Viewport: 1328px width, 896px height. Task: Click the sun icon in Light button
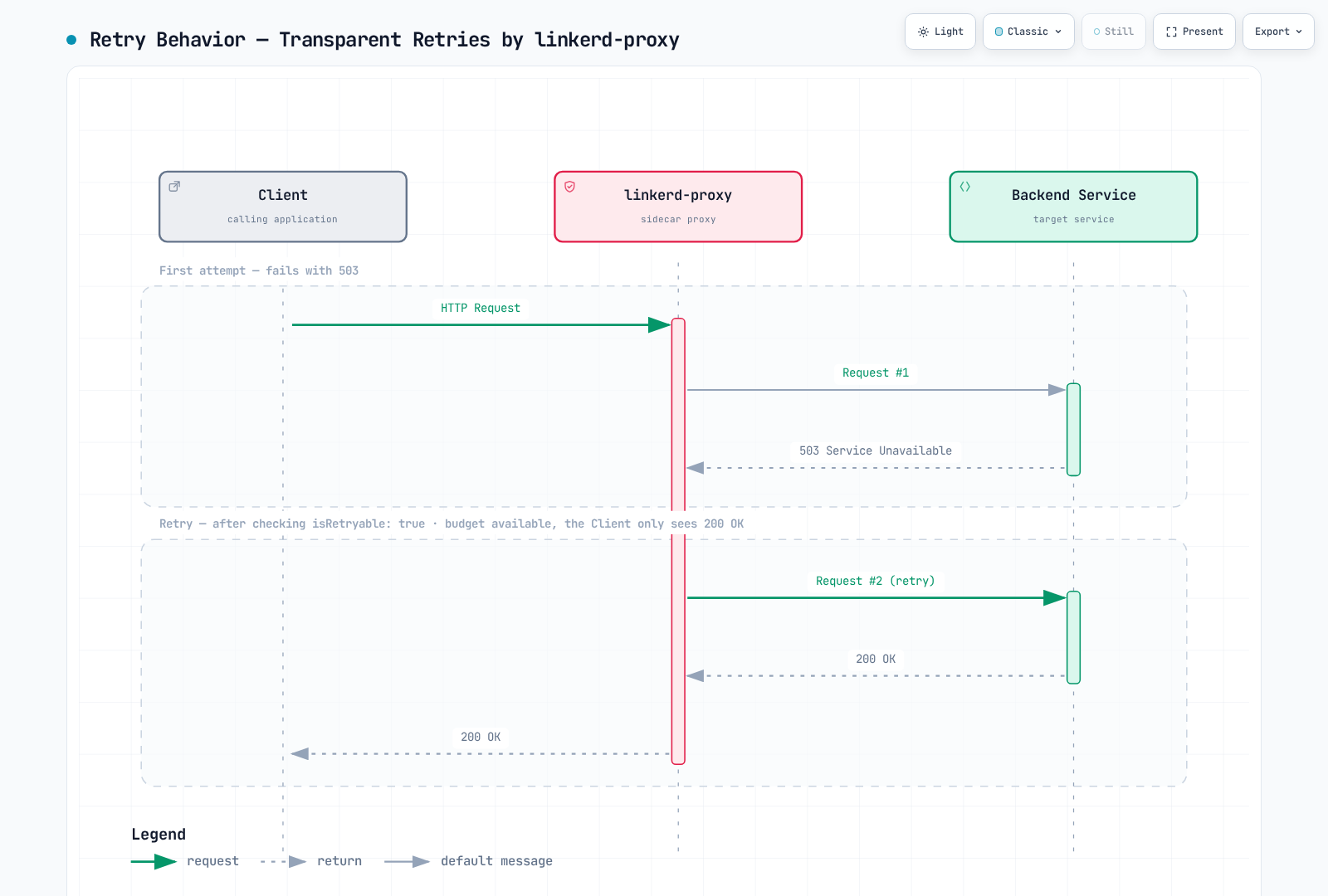click(x=923, y=32)
